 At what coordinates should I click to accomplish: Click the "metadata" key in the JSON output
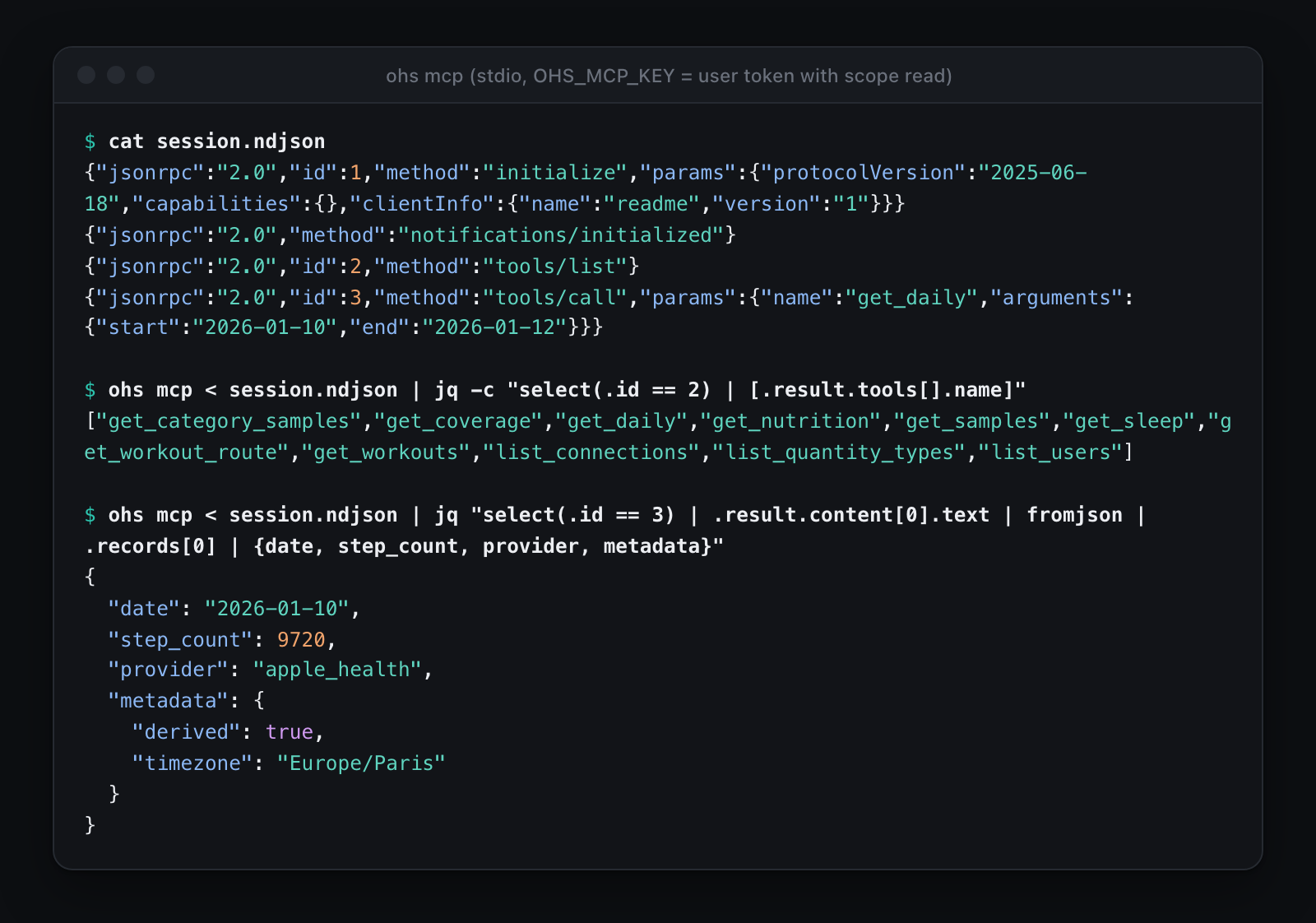coord(168,701)
